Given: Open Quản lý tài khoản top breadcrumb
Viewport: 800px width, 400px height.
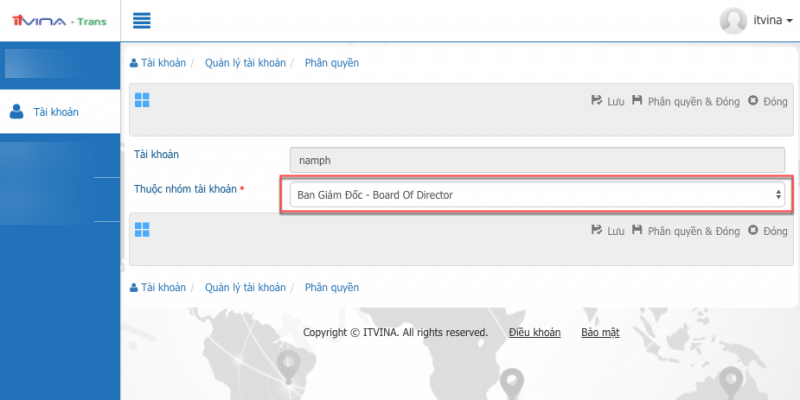Looking at the screenshot, I should click(x=243, y=63).
